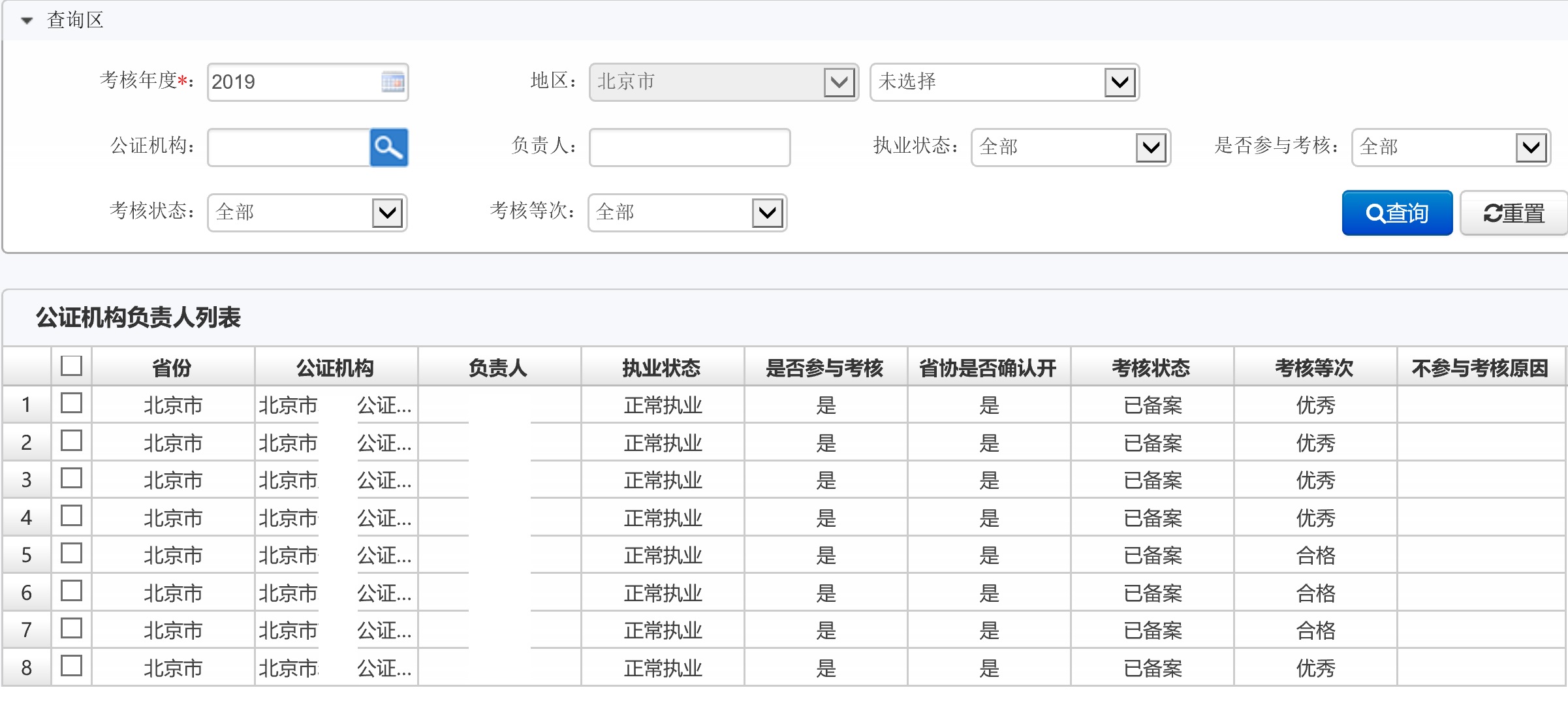Click the 考核等次 column header
This screenshot has width=1568, height=705.
(x=1314, y=368)
